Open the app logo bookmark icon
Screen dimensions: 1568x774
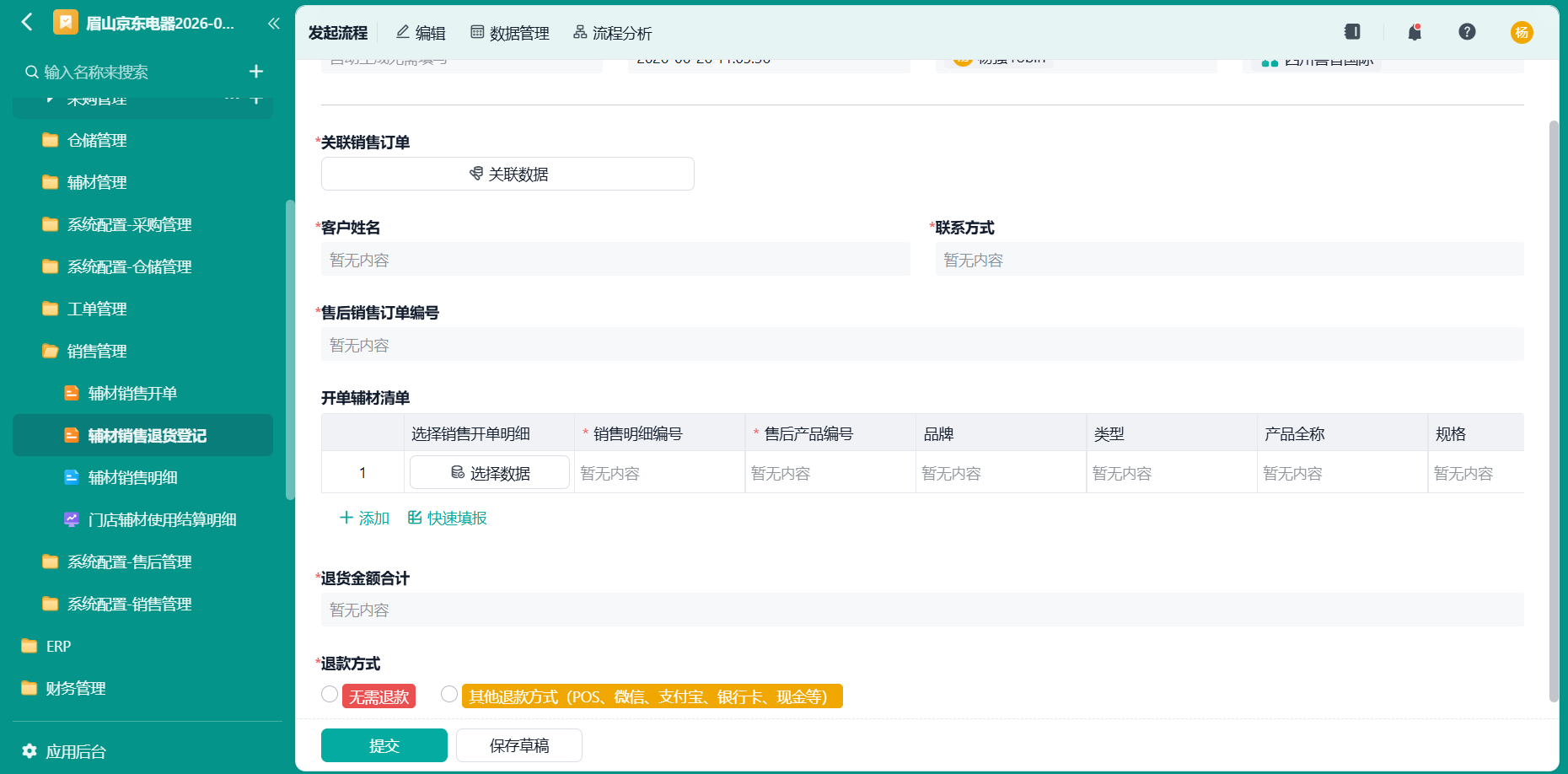[x=65, y=22]
